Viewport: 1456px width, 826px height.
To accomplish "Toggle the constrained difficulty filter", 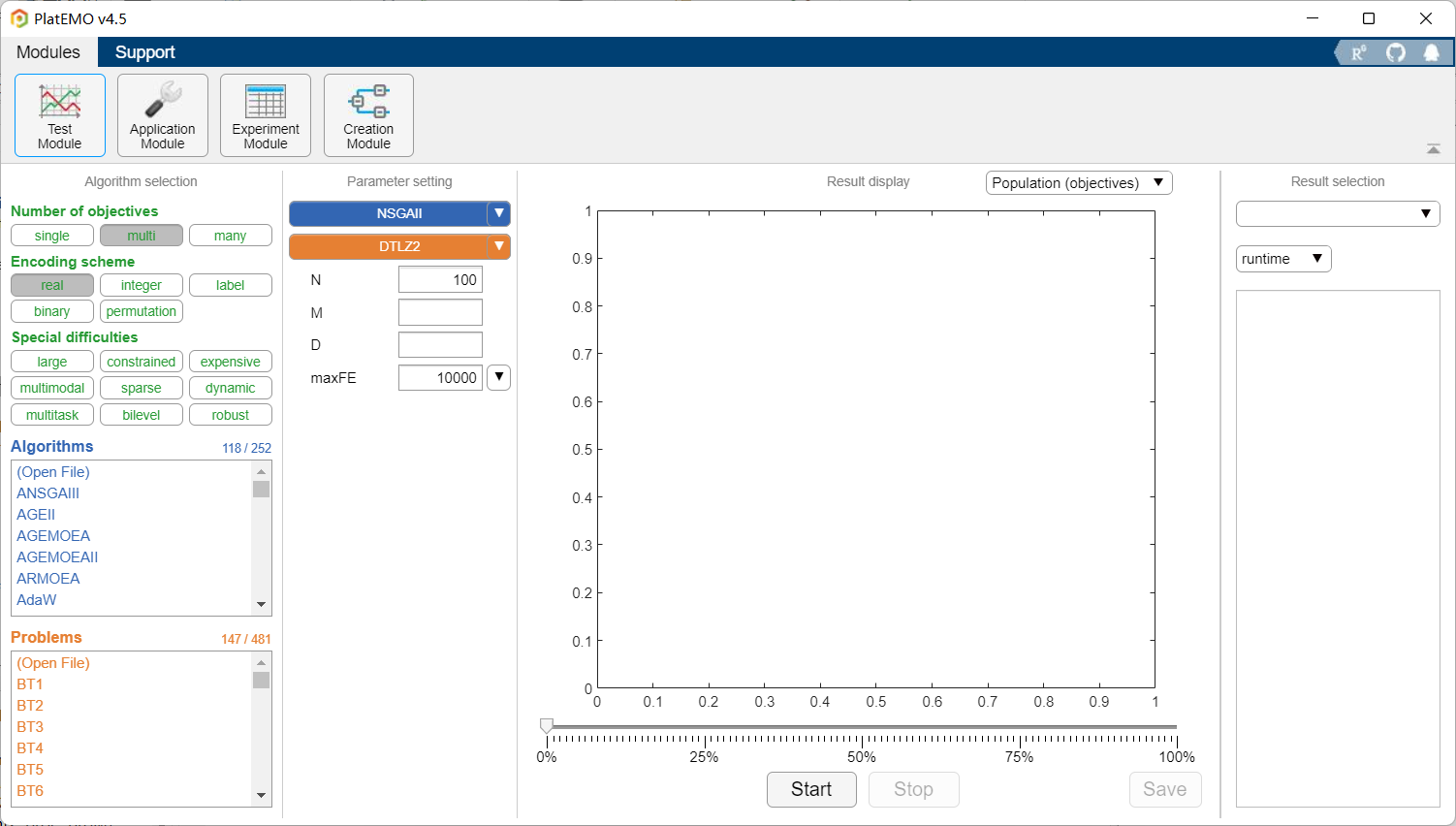I will coord(142,362).
